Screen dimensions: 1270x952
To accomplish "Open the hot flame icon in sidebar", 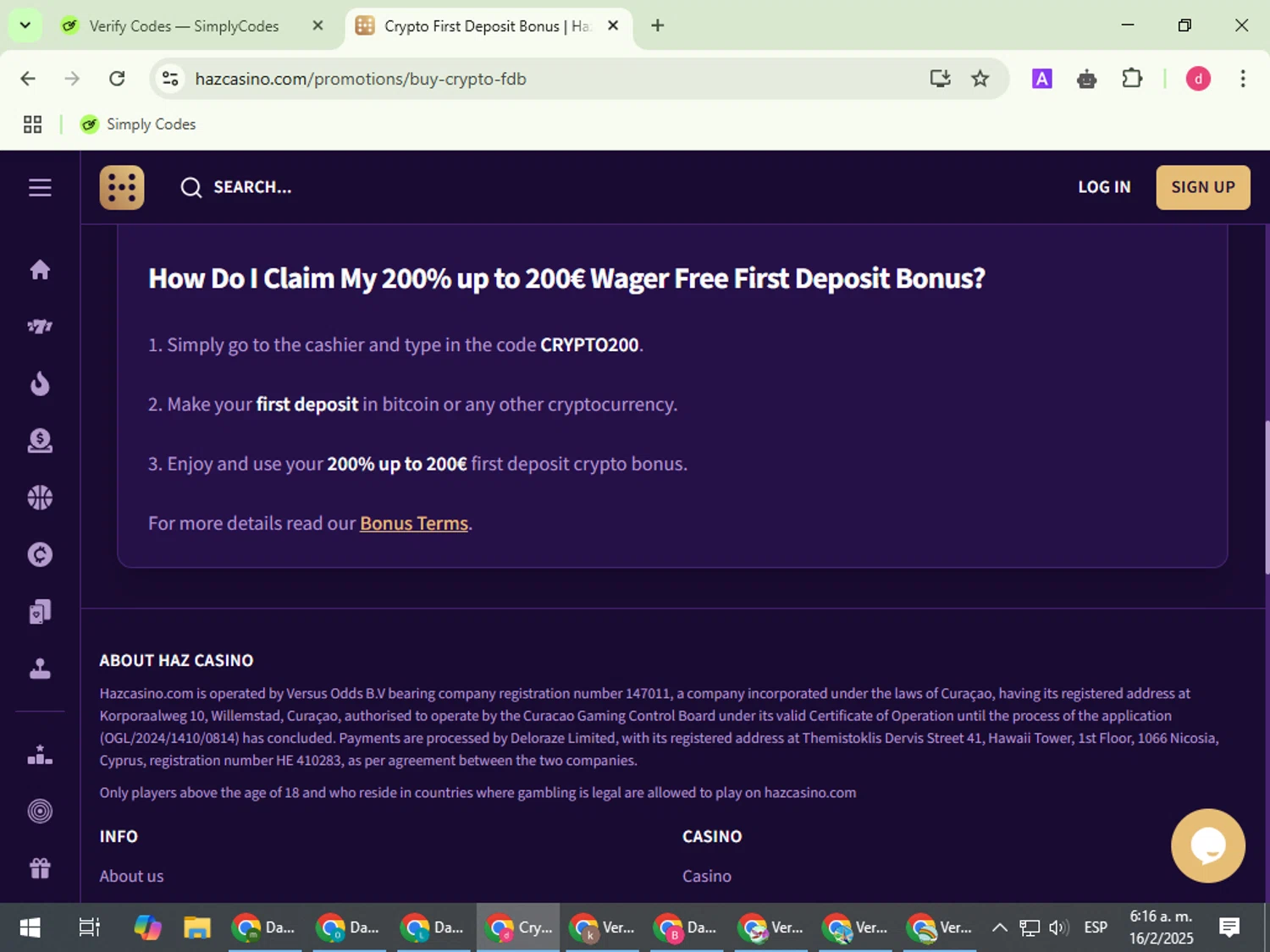I will 40,383.
